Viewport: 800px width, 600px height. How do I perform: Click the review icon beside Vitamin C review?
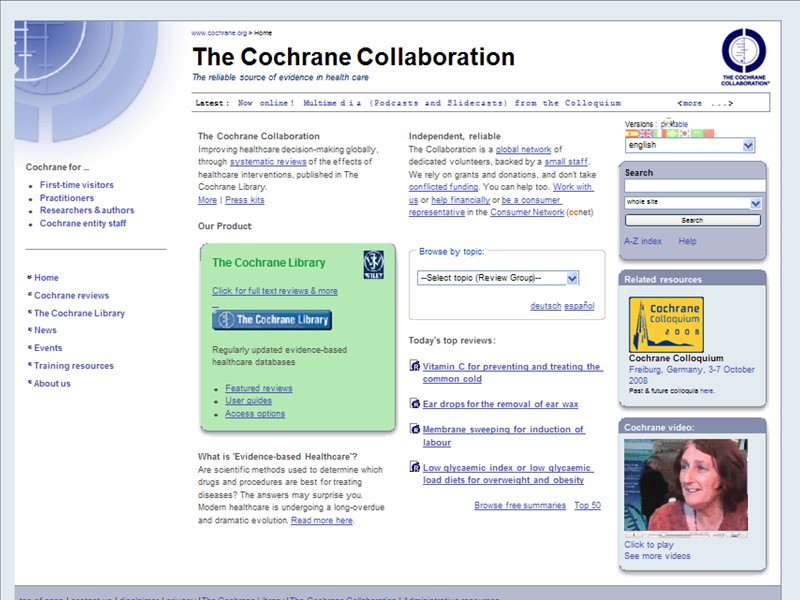click(415, 365)
